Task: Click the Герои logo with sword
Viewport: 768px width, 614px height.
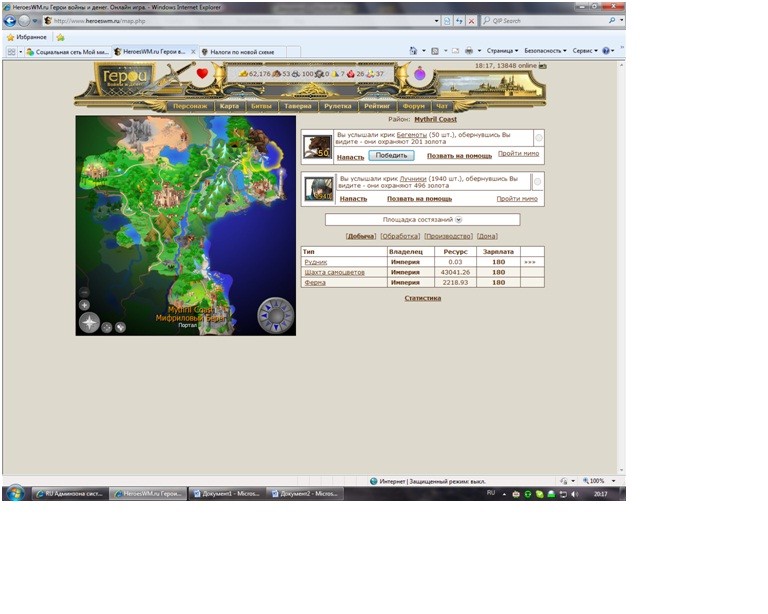Action: (125, 78)
